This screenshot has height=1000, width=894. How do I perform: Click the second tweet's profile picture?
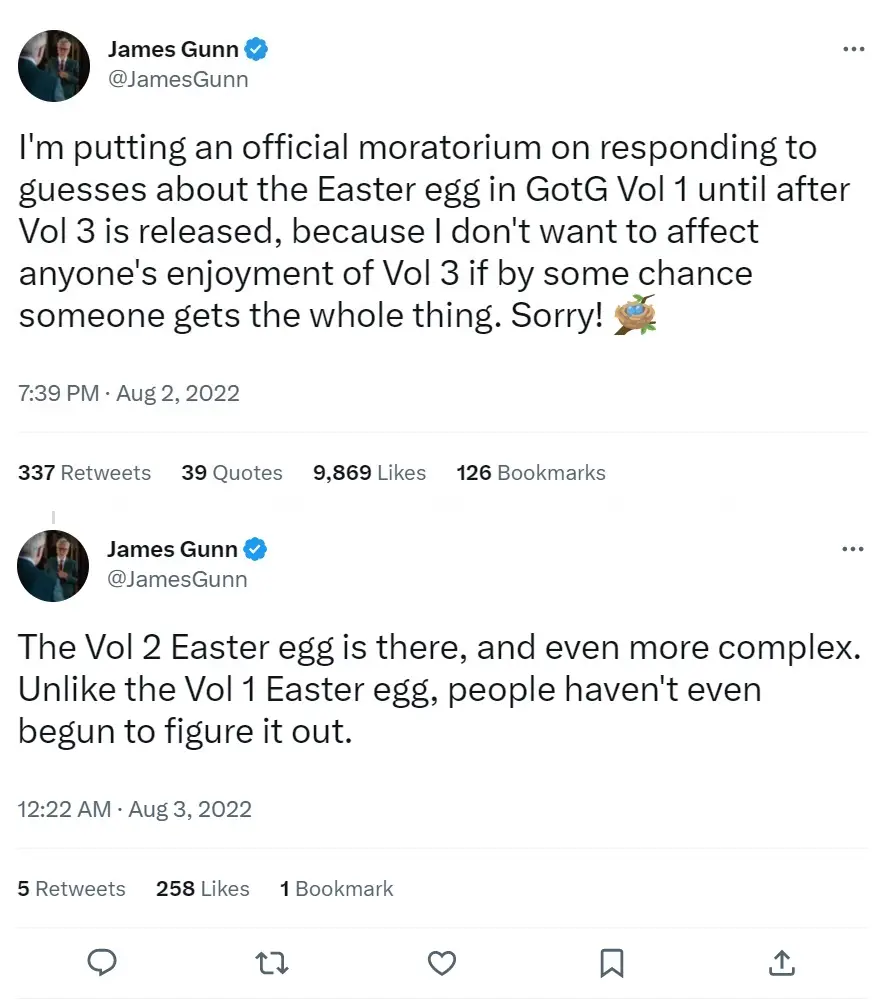(x=53, y=566)
